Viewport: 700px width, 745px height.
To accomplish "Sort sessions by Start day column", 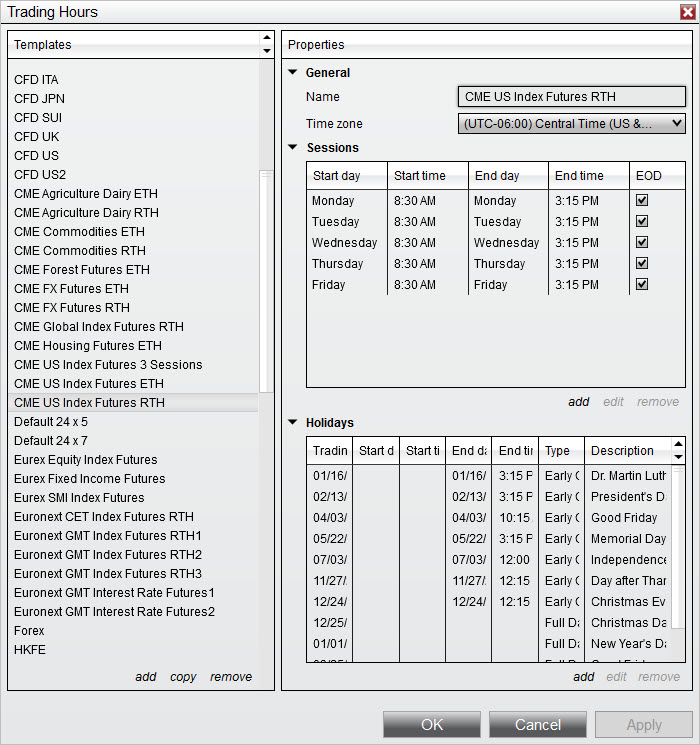I will 347,176.
